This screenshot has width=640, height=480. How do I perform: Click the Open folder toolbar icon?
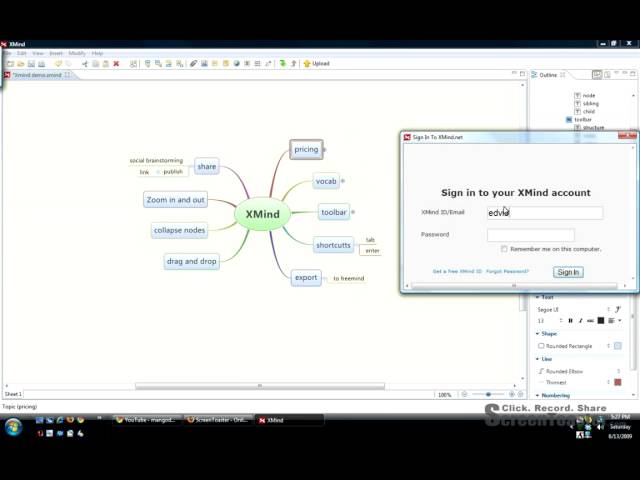coord(20,64)
